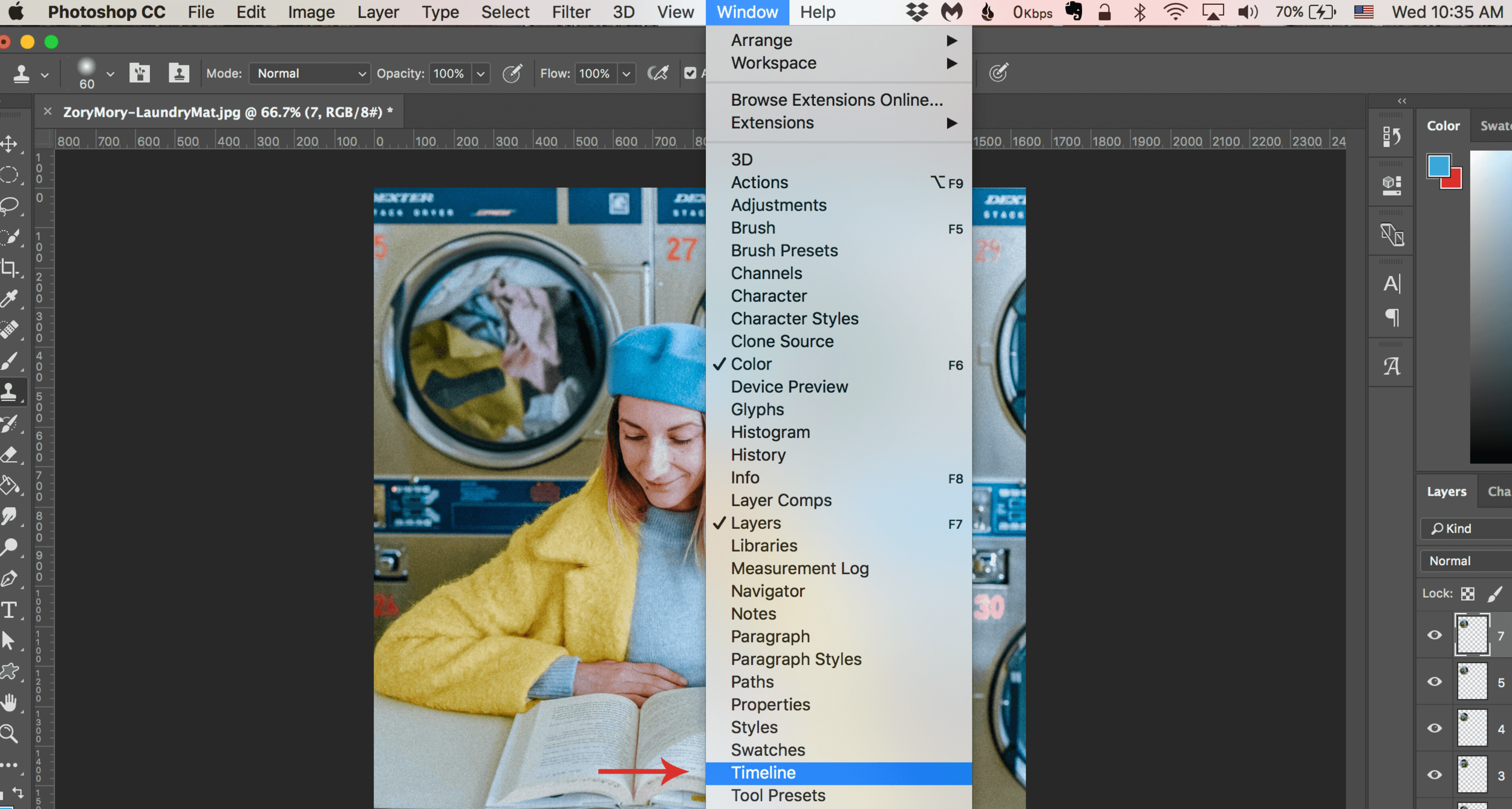Expand the Extensions submenu

(839, 123)
